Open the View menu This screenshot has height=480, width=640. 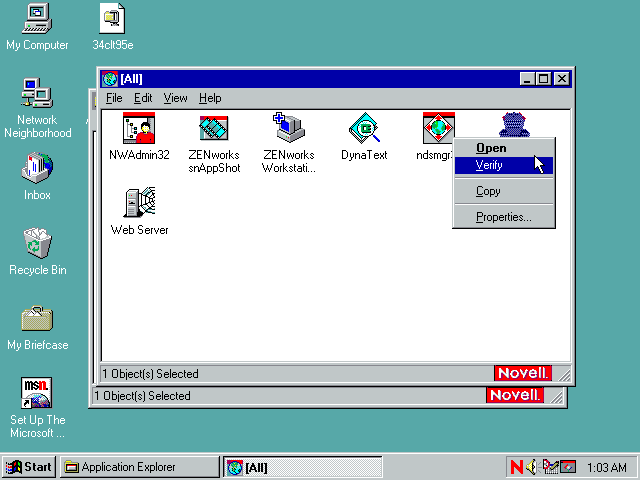175,98
